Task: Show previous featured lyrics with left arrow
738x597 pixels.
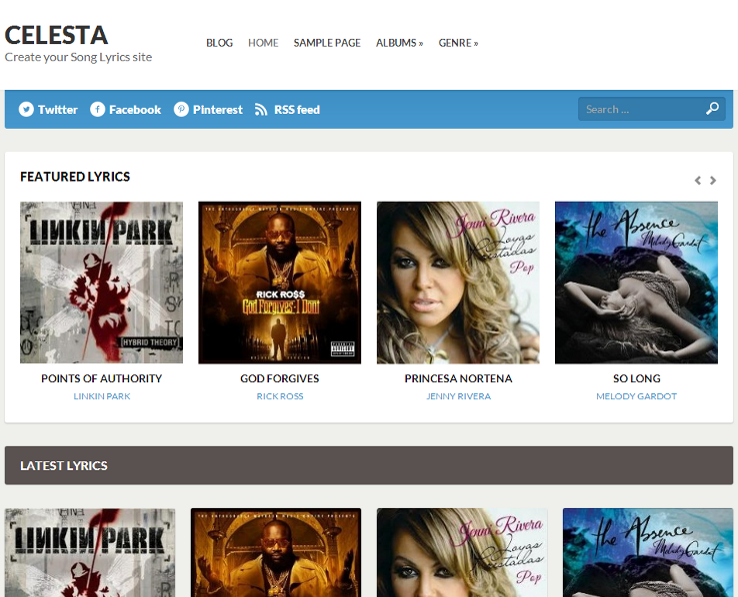Action: 698,181
